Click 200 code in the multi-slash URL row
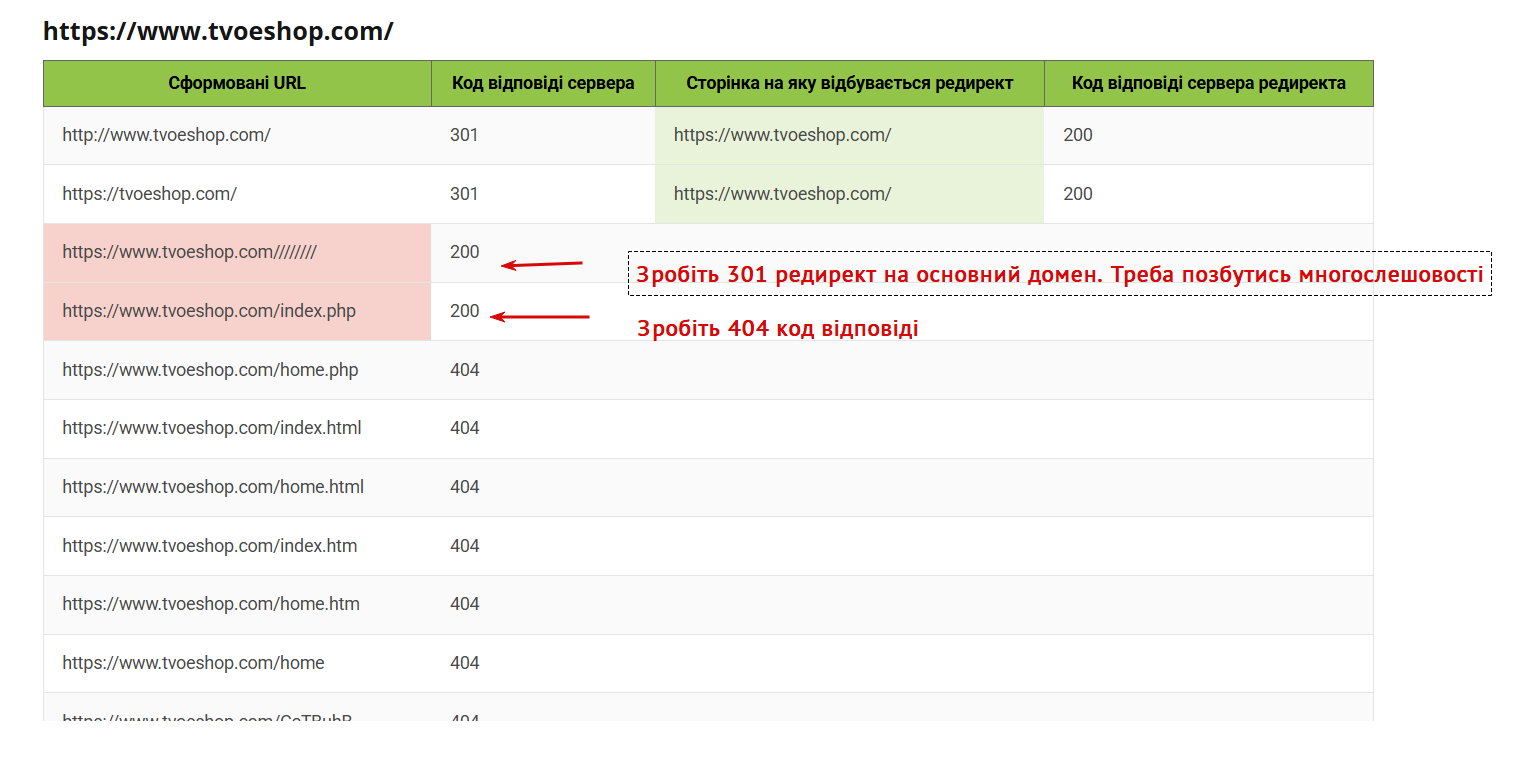Viewport: 1533px width, 780px height. pos(465,252)
